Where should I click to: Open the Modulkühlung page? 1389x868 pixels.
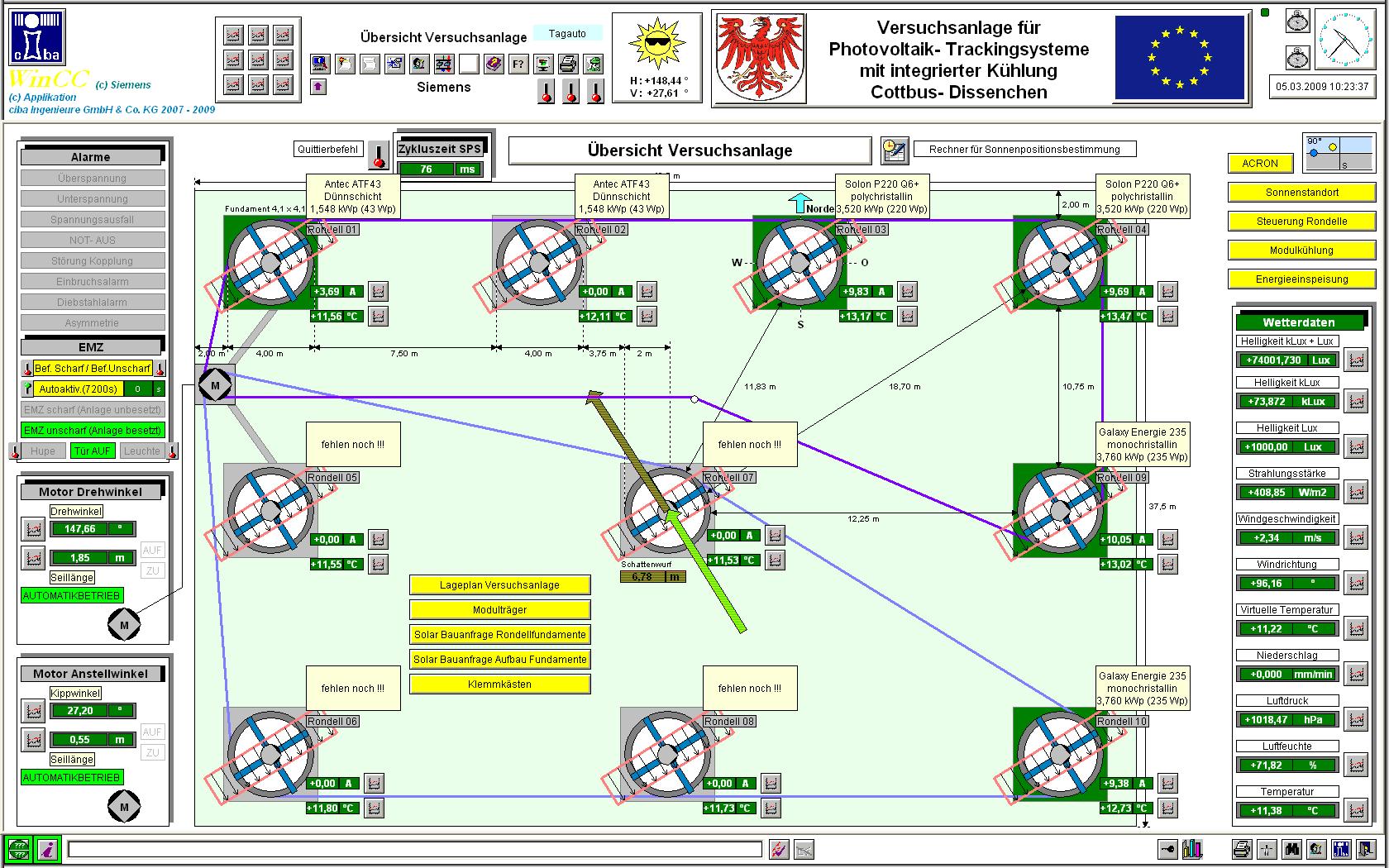pyautogui.click(x=1301, y=250)
